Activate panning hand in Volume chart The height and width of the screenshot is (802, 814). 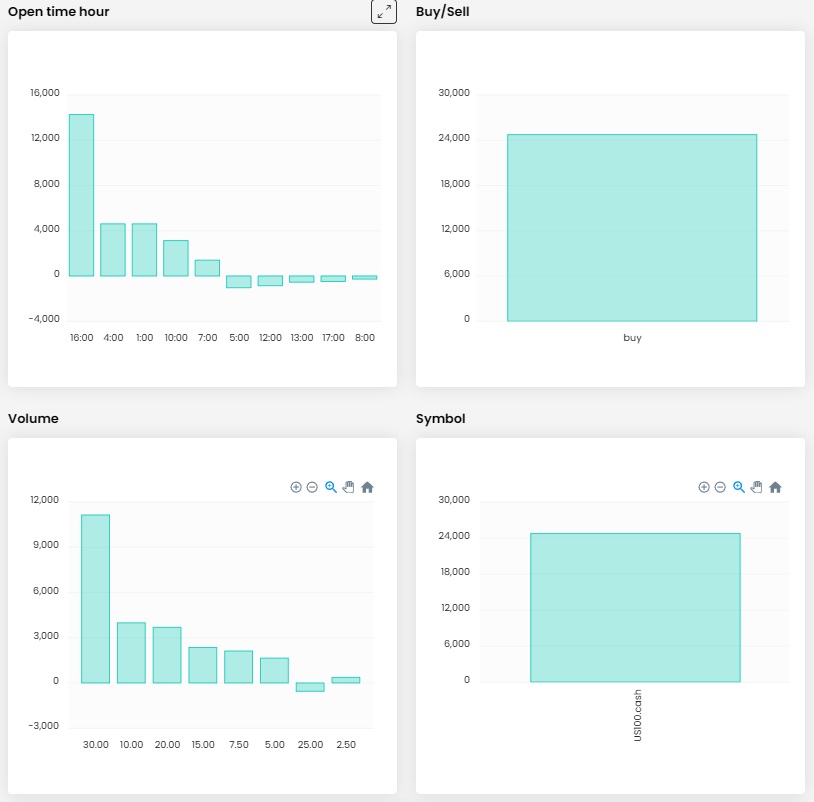click(348, 487)
